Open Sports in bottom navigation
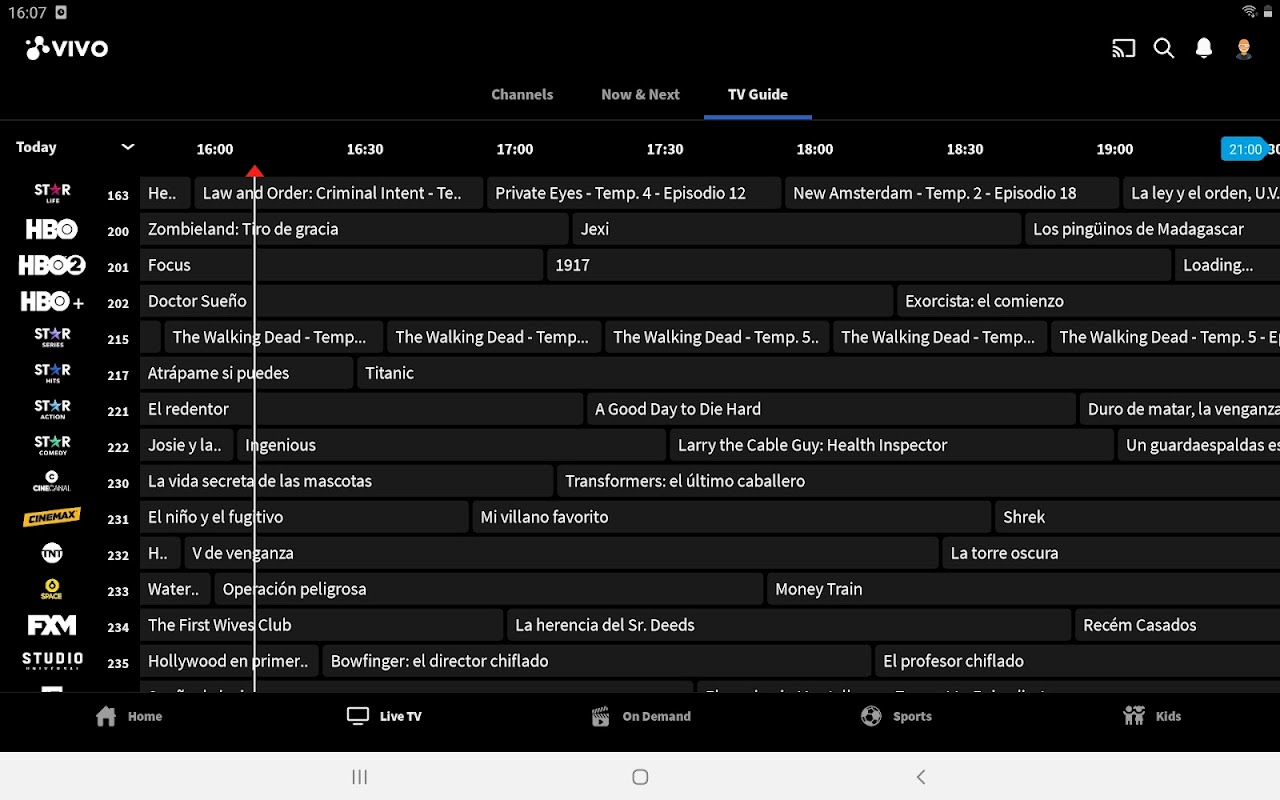The height and width of the screenshot is (800, 1280). (x=897, y=716)
